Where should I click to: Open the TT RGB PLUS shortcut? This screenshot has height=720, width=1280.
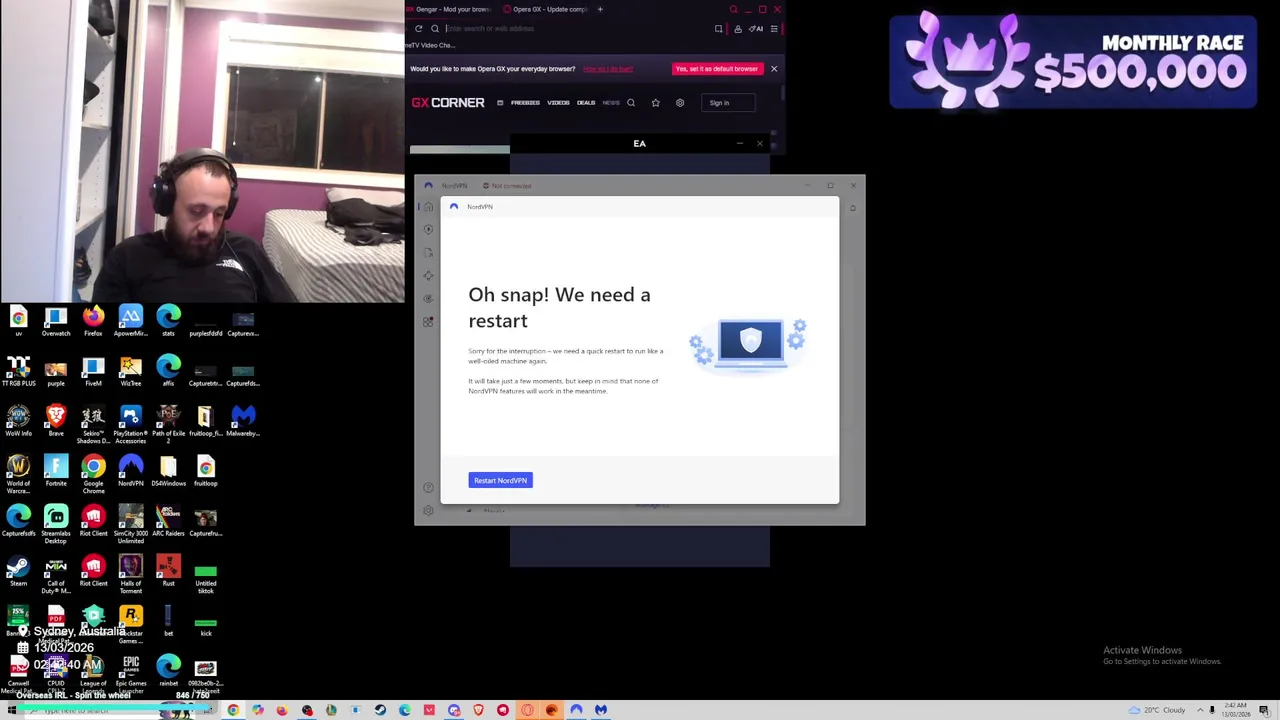[18, 372]
